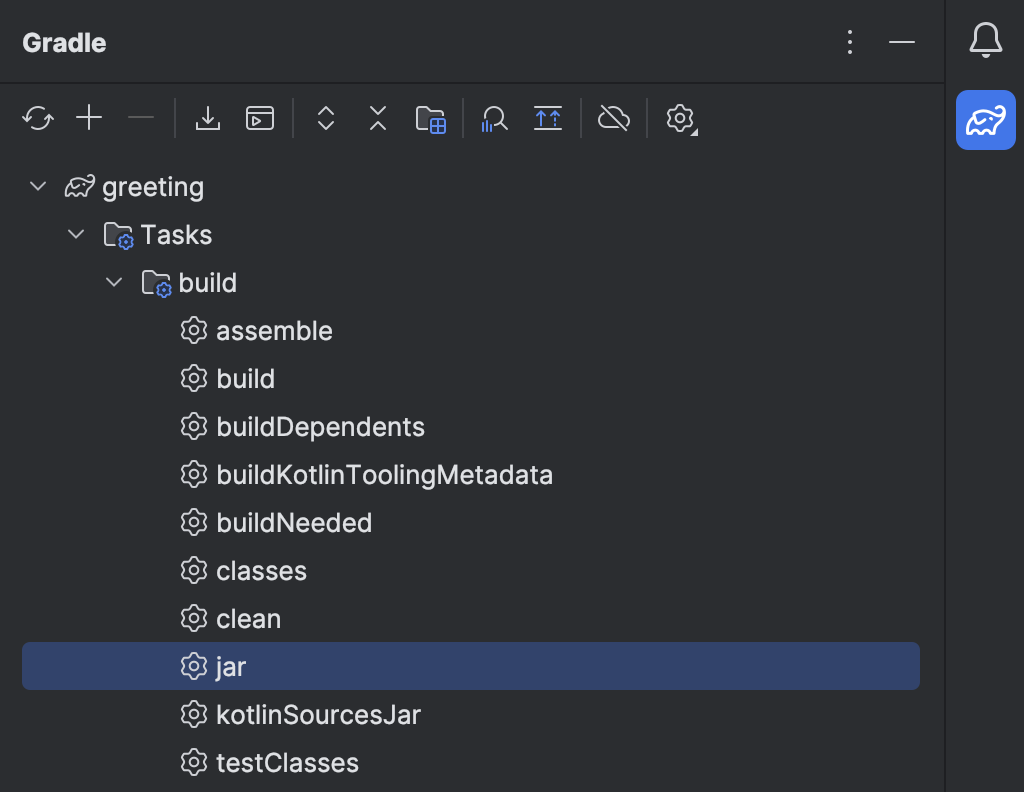Execute a Gradle task
This screenshot has width=1024, height=792.
(259, 118)
